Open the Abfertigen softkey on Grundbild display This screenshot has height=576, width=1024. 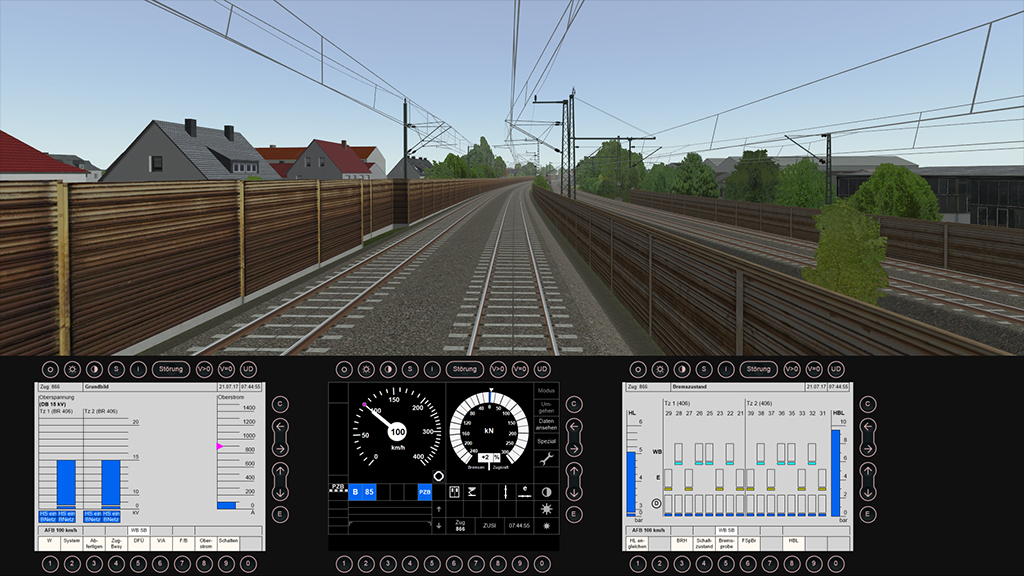click(94, 543)
